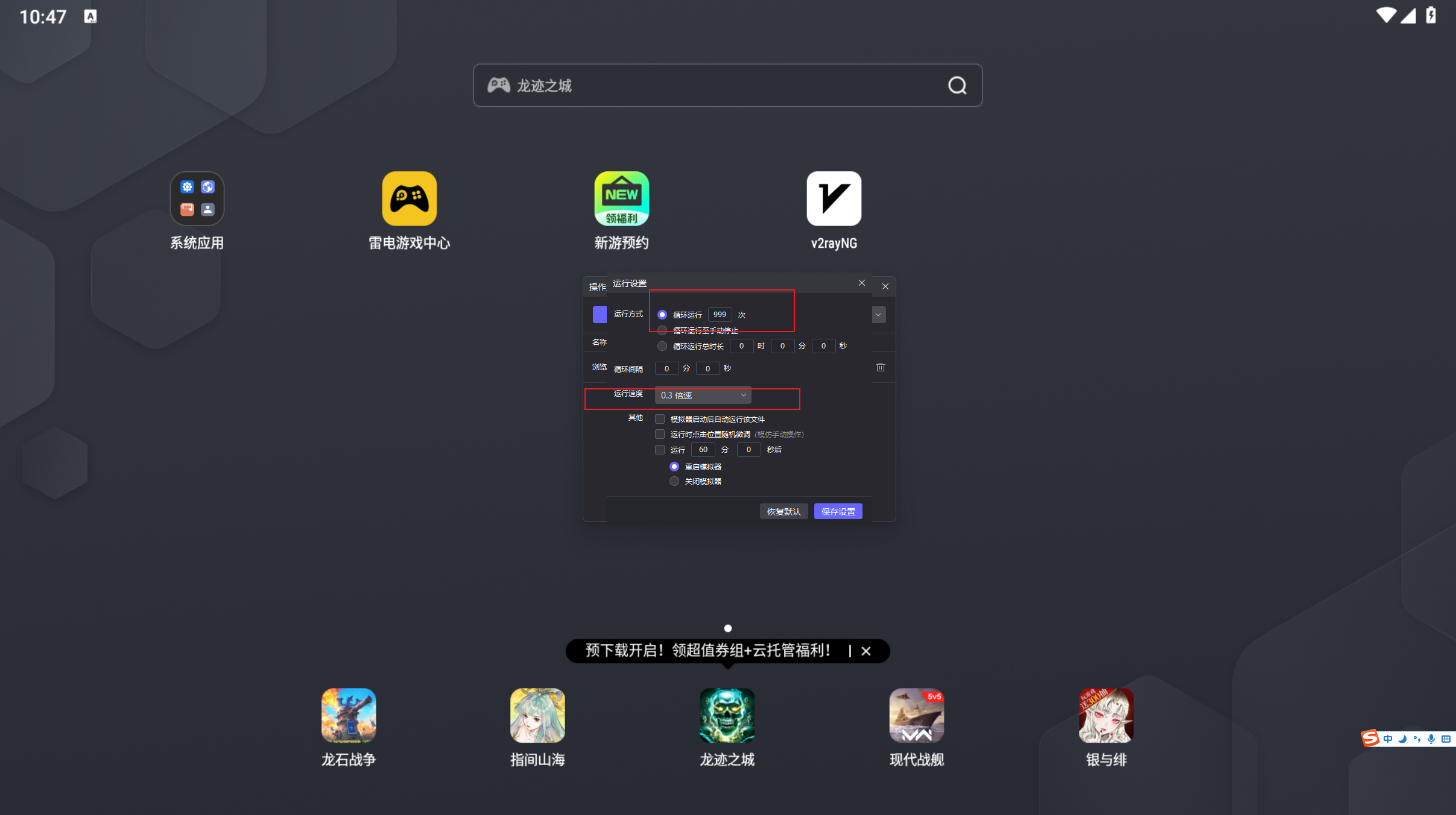Click the cellular signal status icon
The image size is (1456, 815).
(x=1408, y=15)
